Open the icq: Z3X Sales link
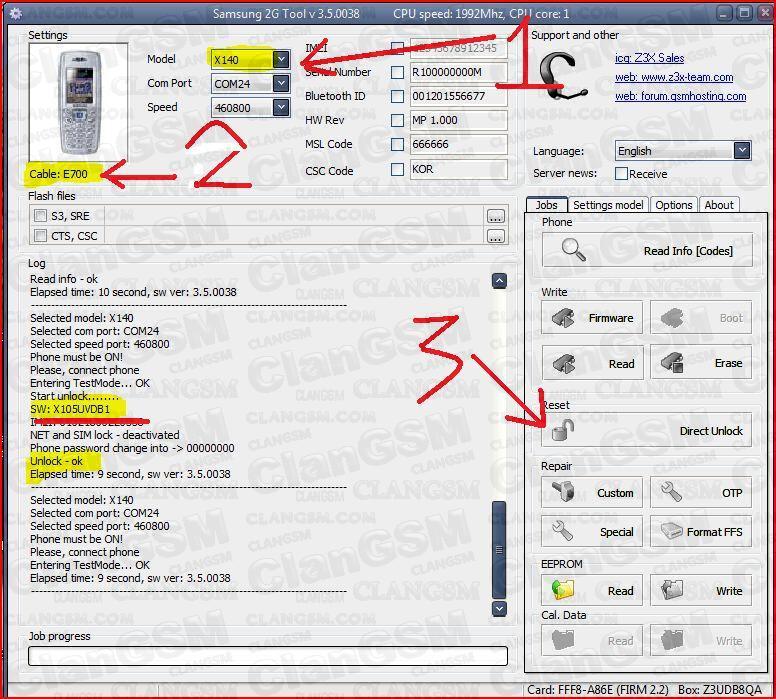 click(x=649, y=58)
